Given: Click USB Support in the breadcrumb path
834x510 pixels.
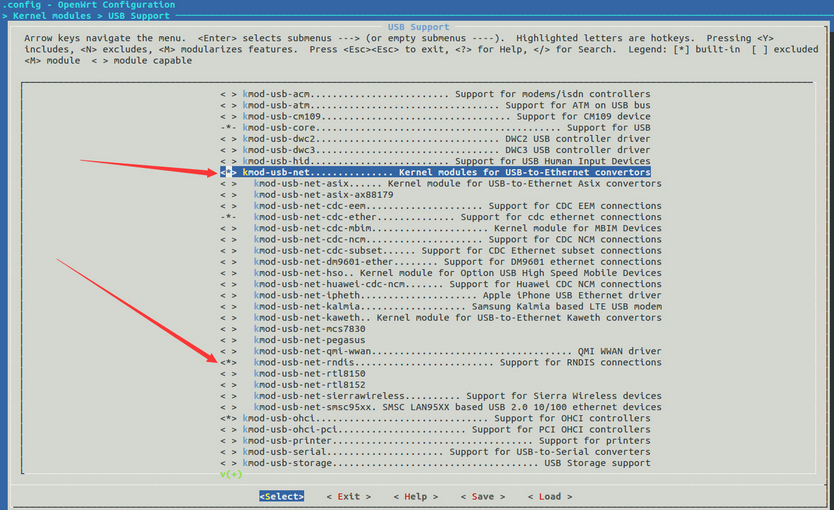Looking at the screenshot, I should point(139,16).
